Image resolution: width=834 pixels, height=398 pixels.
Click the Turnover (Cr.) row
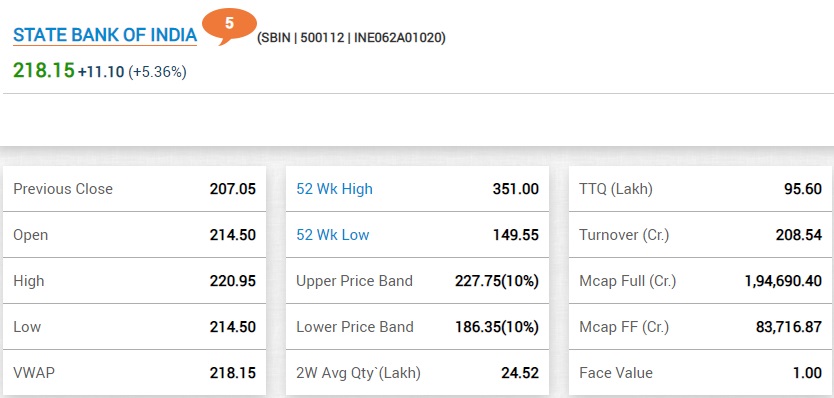click(x=700, y=235)
